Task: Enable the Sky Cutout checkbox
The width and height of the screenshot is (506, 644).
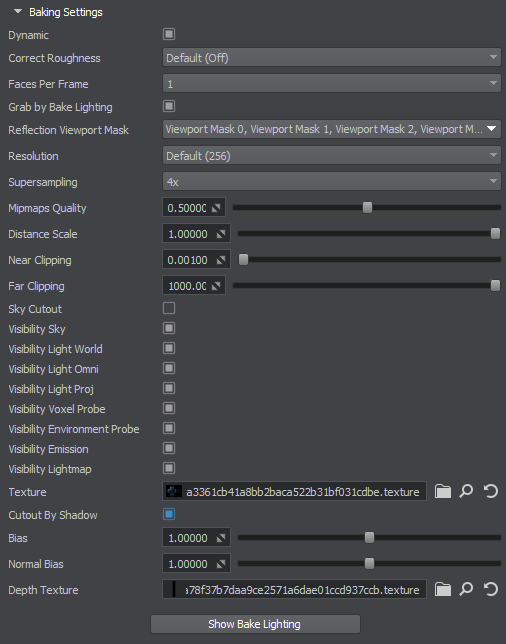Action: 169,308
